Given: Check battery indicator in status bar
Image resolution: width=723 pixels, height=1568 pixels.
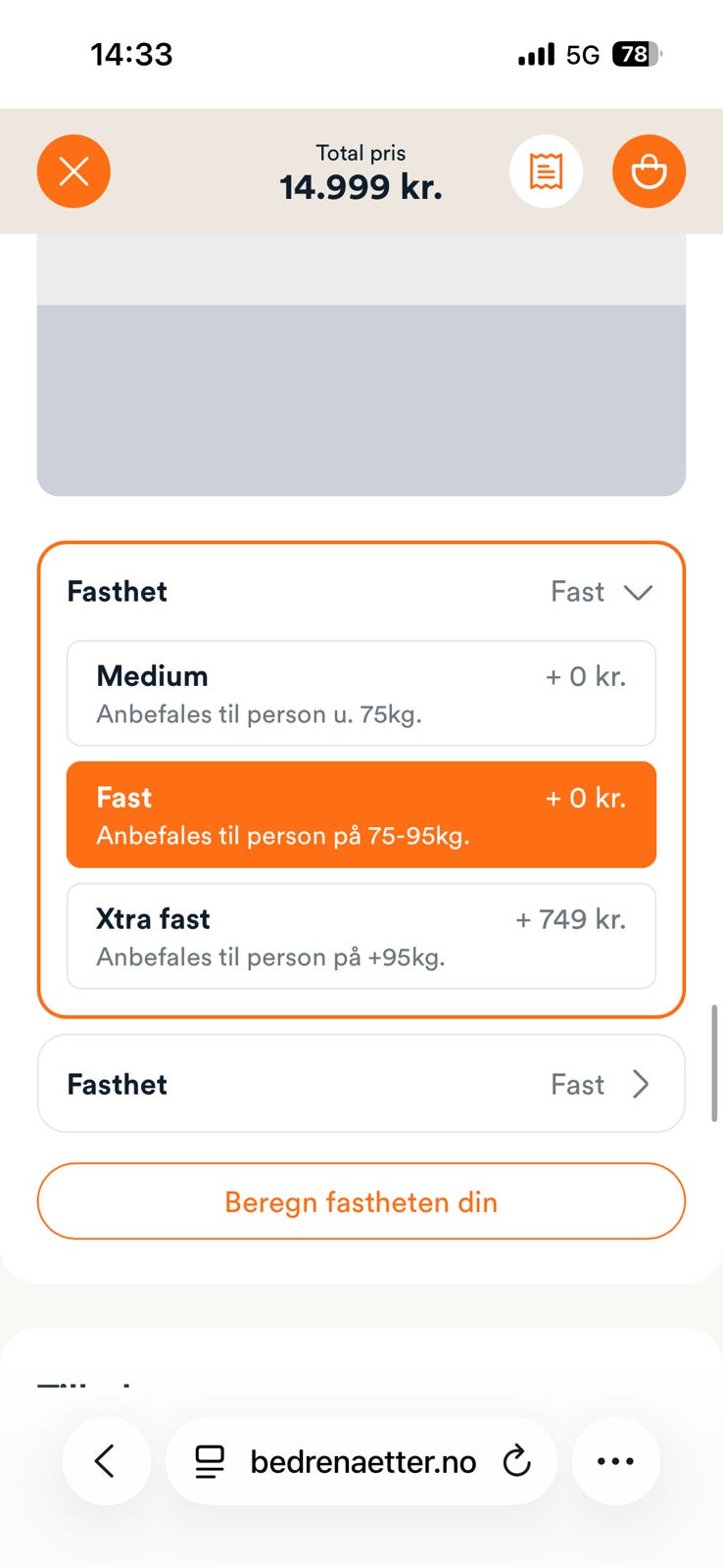Looking at the screenshot, I should pos(636,54).
